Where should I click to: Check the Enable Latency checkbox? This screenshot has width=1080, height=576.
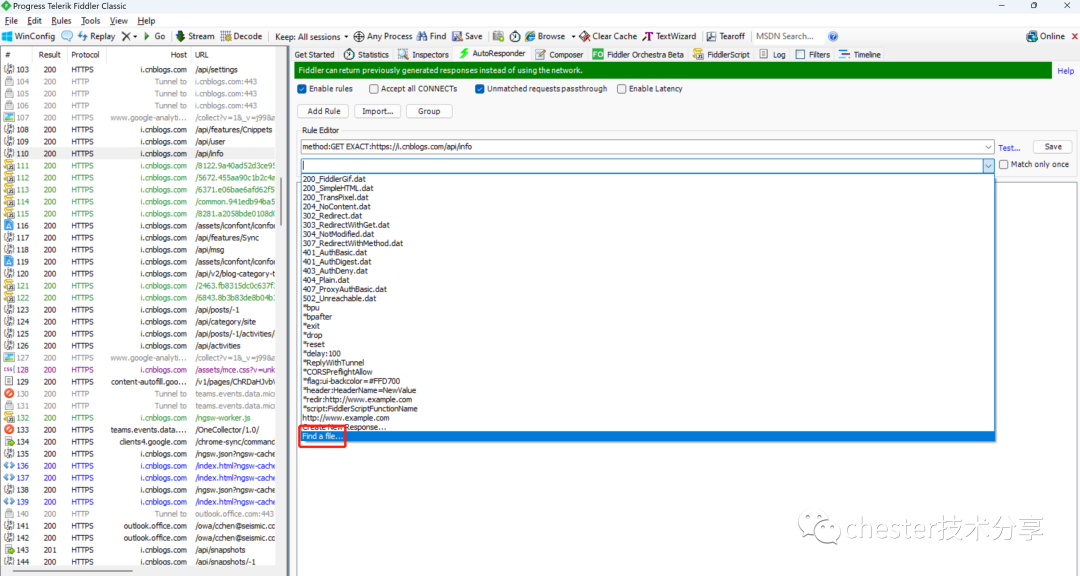621,89
